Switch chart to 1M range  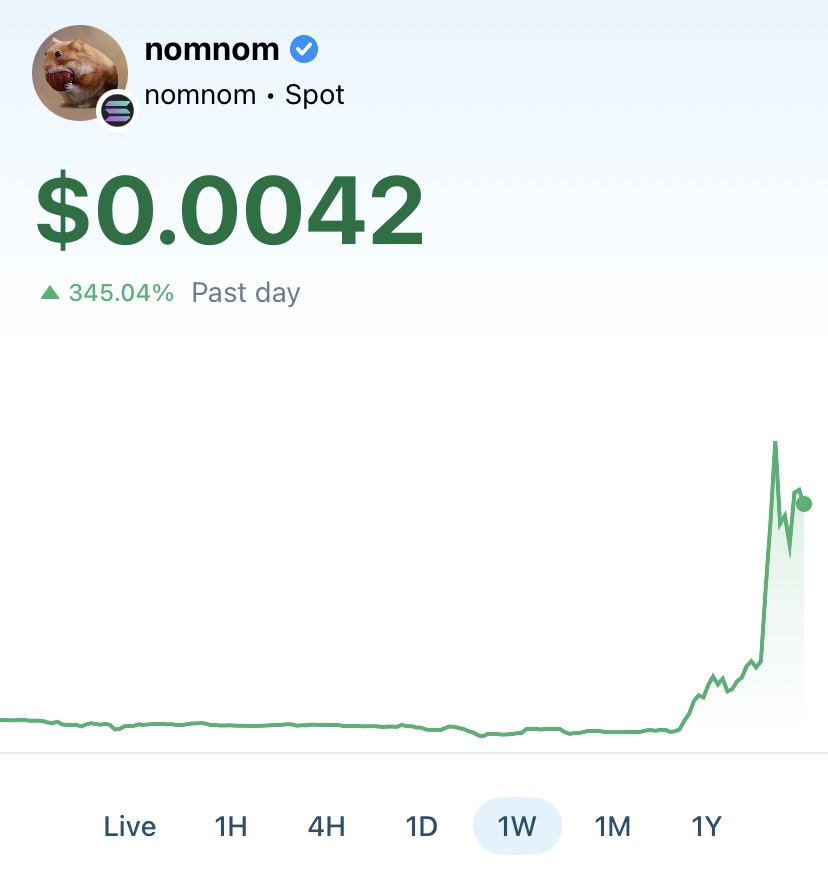[612, 826]
